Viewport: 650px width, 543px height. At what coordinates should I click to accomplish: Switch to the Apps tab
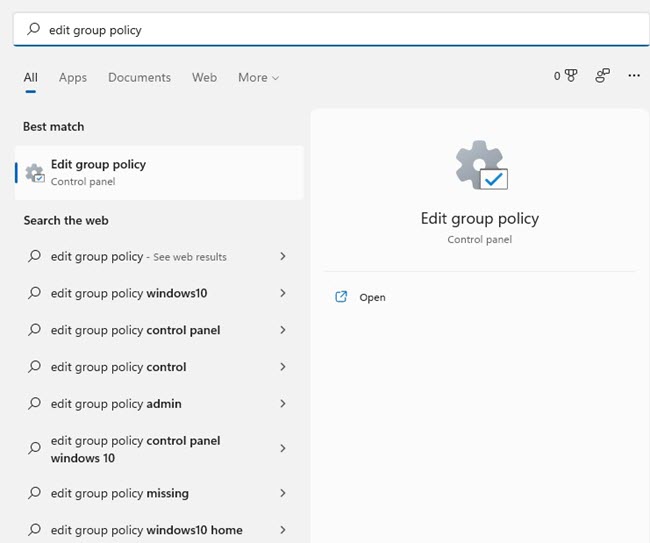click(73, 78)
